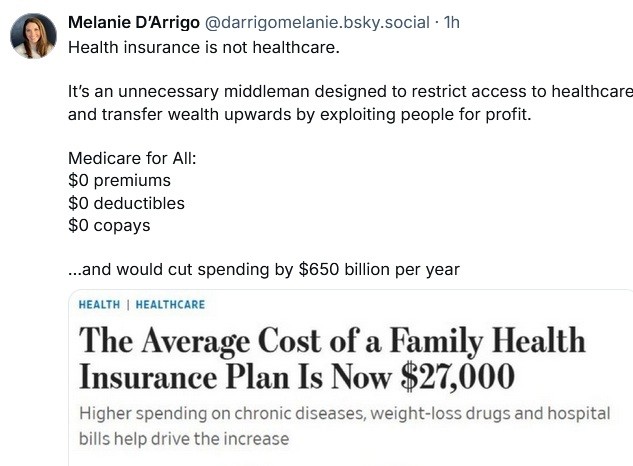Click the "$0 premiums" line
Image resolution: width=633 pixels, height=466 pixels.
[119, 180]
